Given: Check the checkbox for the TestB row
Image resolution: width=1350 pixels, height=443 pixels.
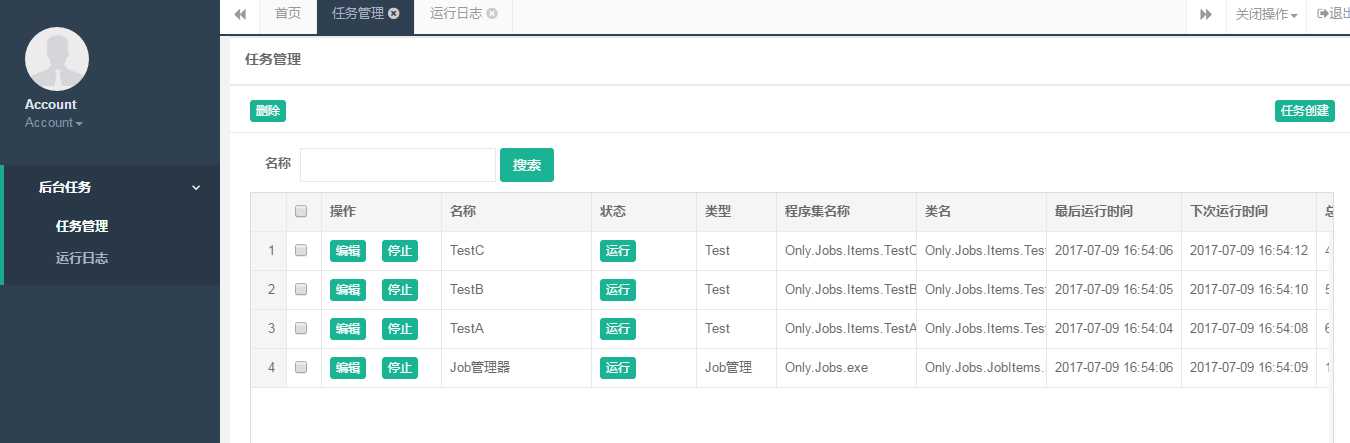Looking at the screenshot, I should (301, 289).
